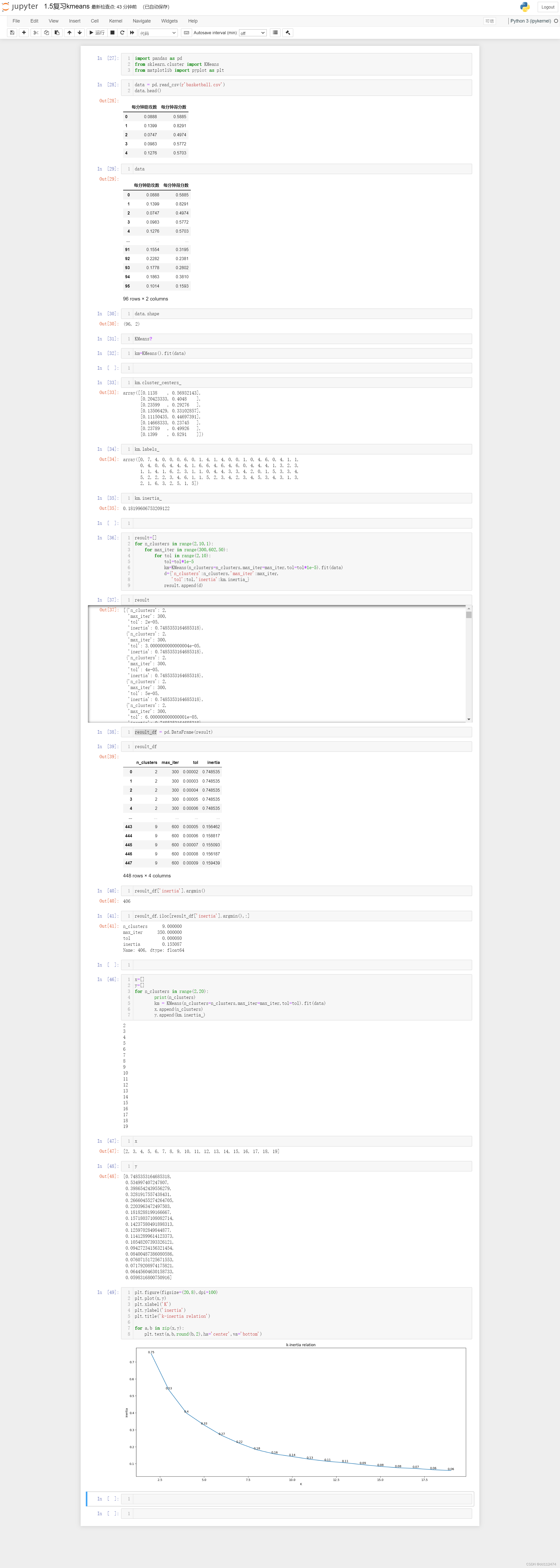Open the Cell menu
Screen dimensions: 560x1568
point(94,21)
